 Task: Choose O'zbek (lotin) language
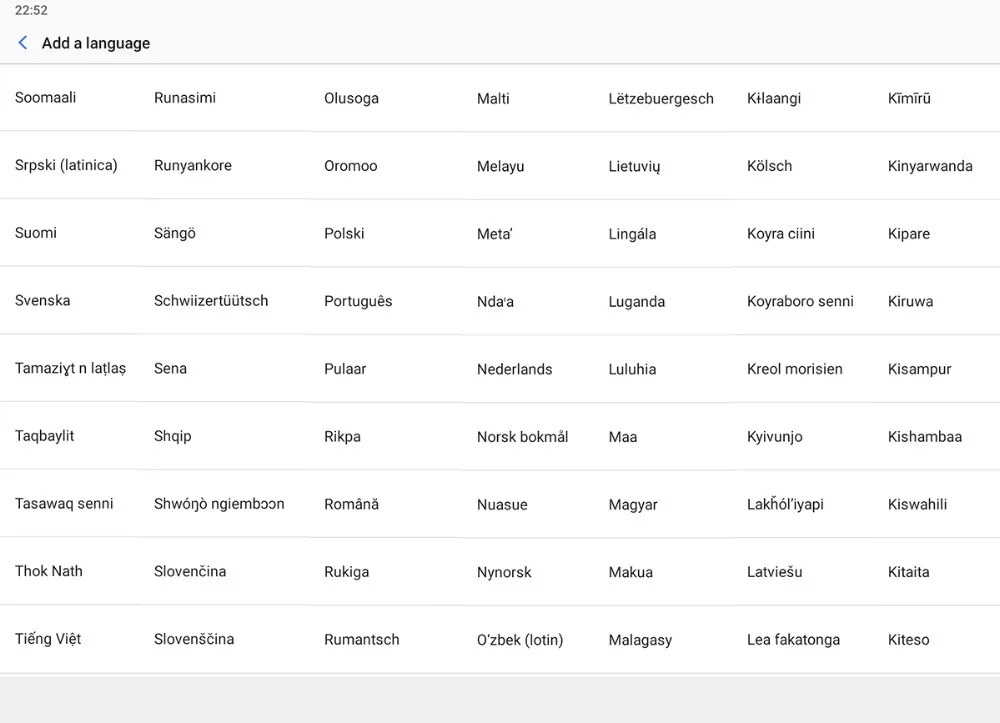pos(520,640)
